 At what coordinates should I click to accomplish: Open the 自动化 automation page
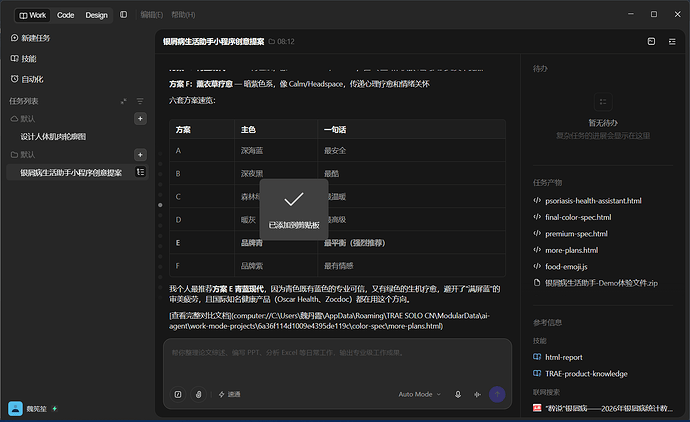27,79
